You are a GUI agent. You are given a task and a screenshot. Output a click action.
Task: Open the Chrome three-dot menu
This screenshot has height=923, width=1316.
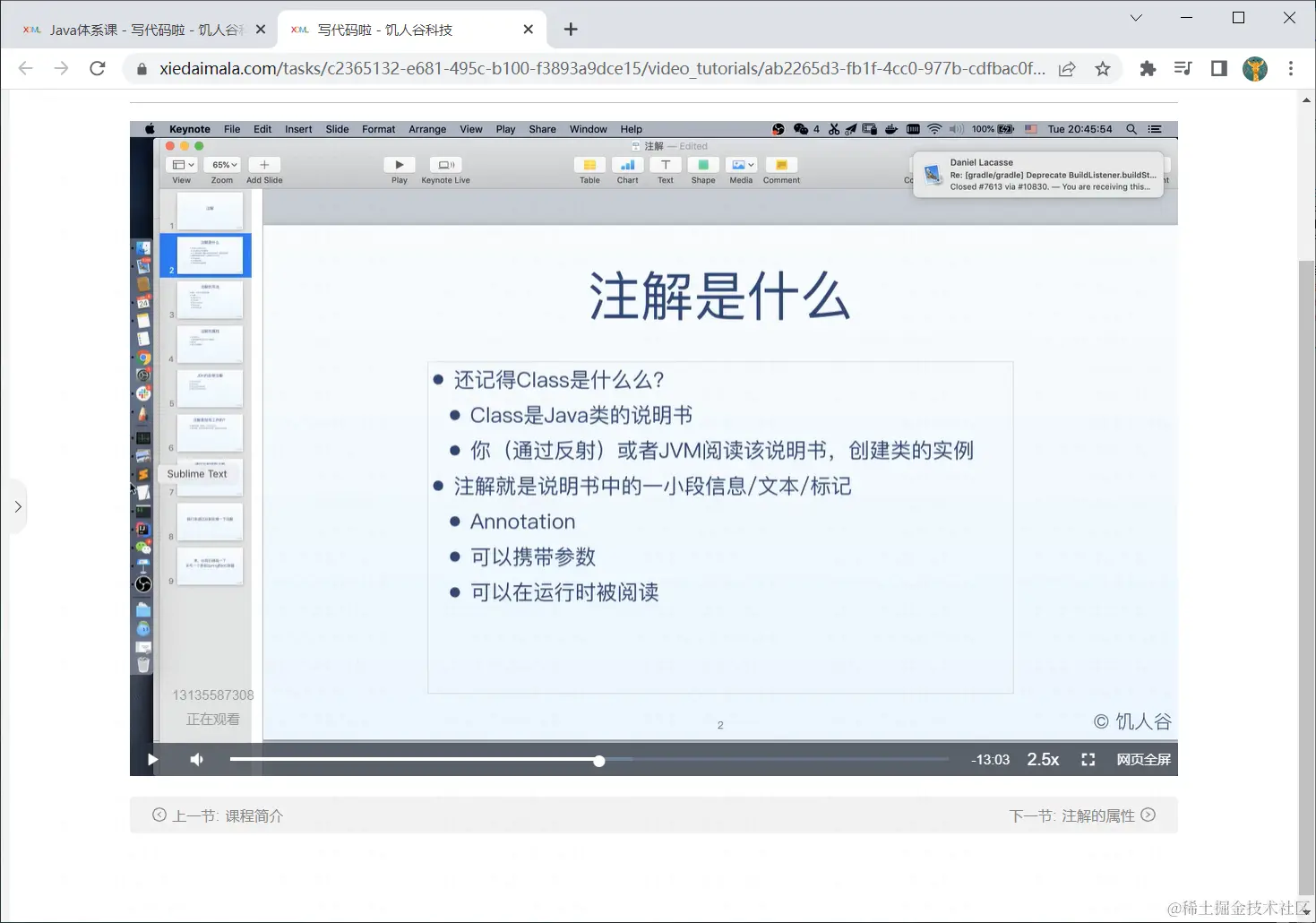click(1291, 69)
